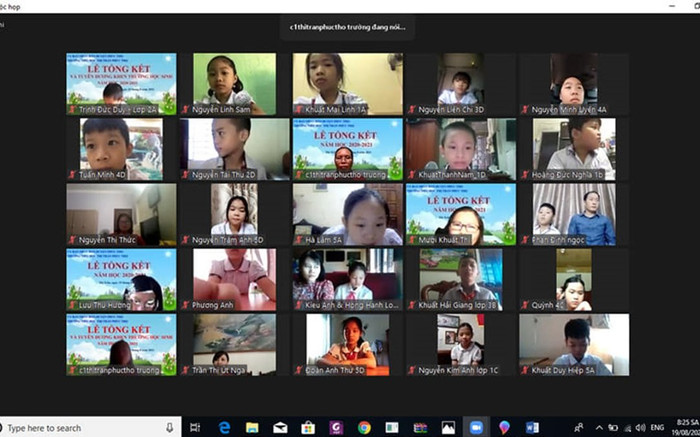Open File Explorer from the taskbar
The width and height of the screenshot is (700, 437).
click(x=252, y=427)
